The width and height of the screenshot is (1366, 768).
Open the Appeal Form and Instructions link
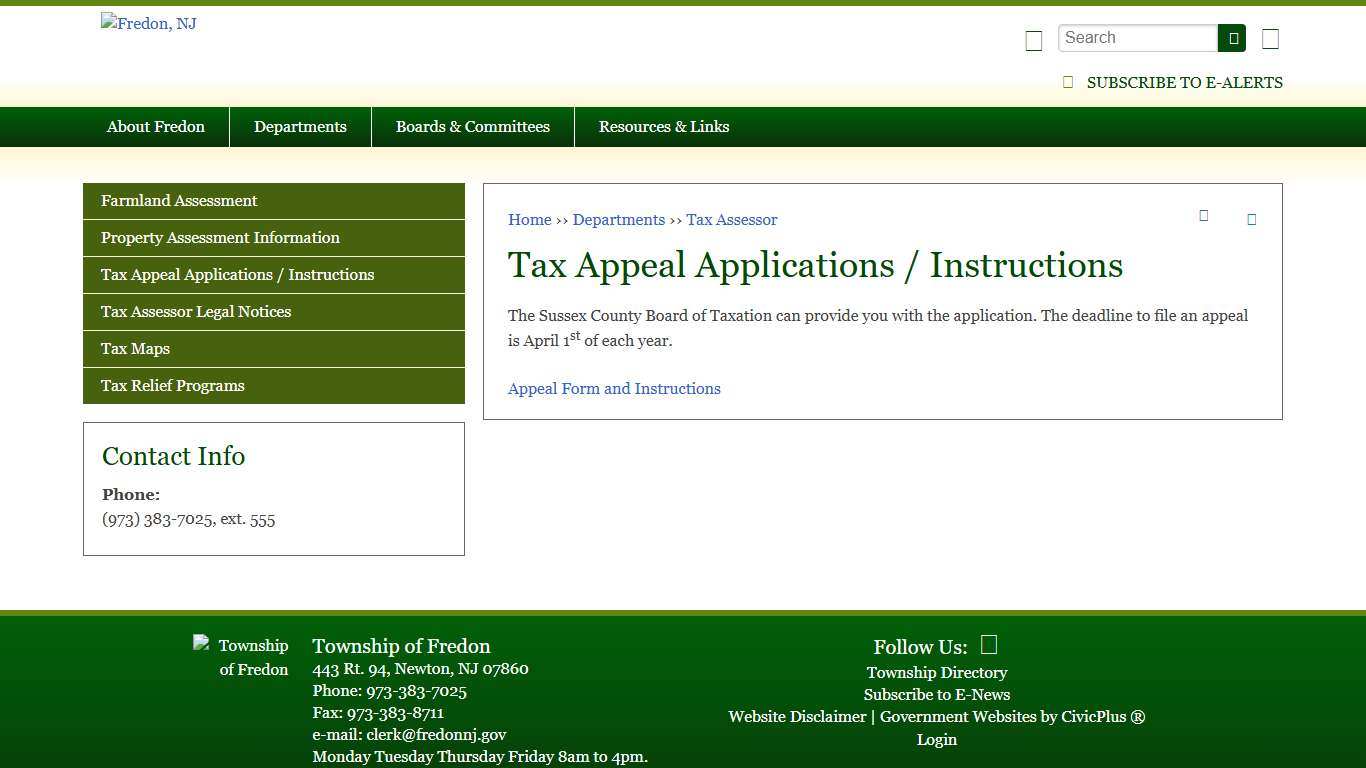[x=614, y=388]
